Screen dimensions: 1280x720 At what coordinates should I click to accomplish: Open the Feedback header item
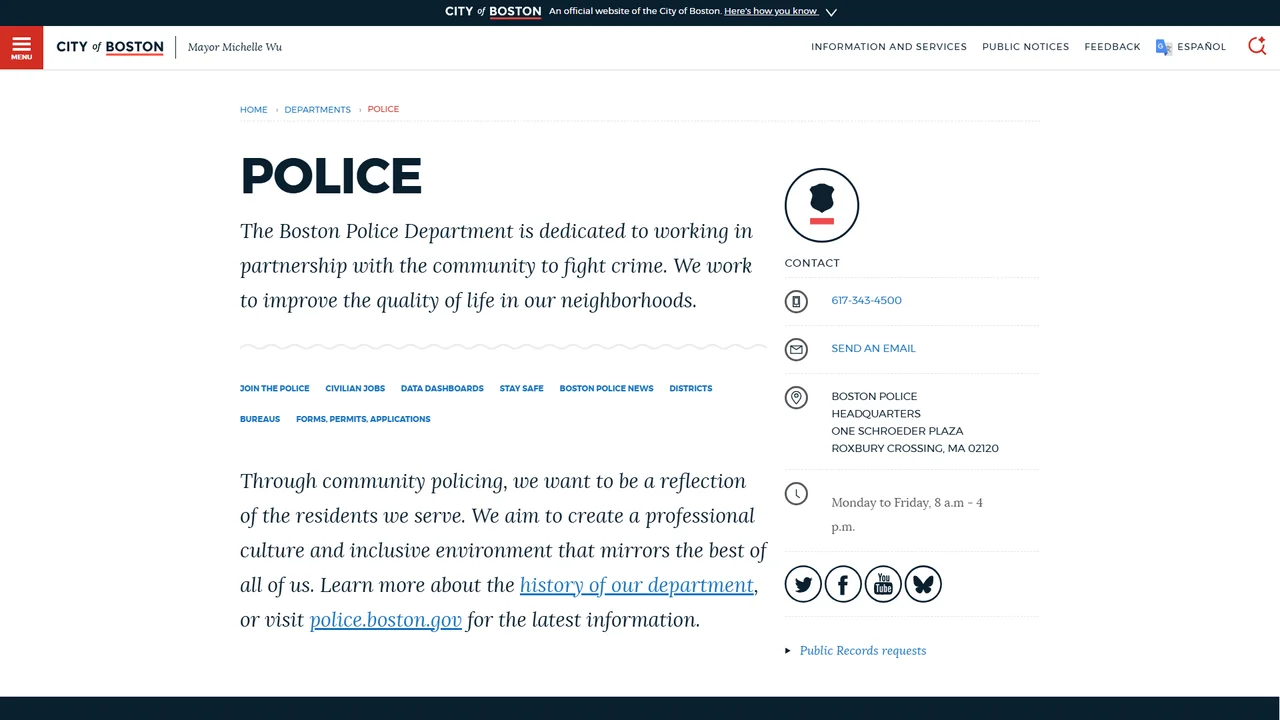[x=1112, y=47]
